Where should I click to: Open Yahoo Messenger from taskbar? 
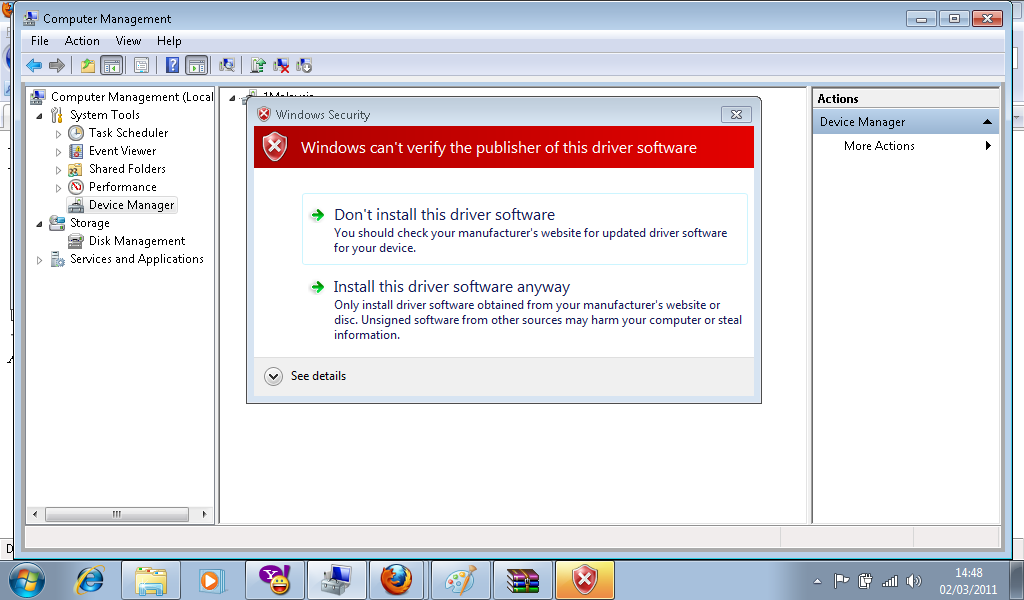coord(275,580)
